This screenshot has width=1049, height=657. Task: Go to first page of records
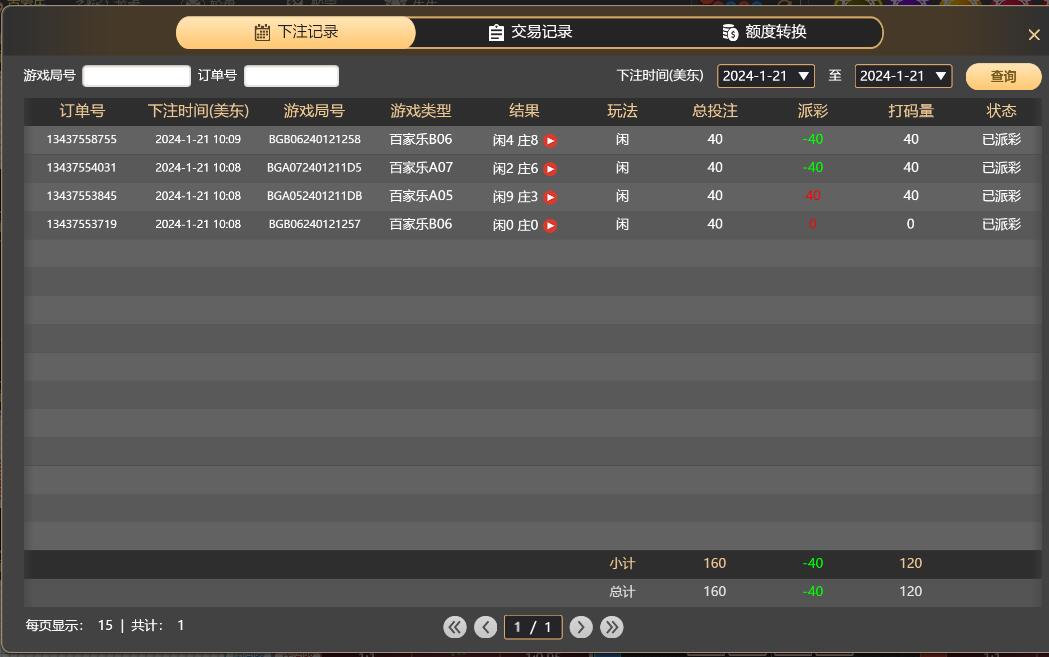[454, 627]
